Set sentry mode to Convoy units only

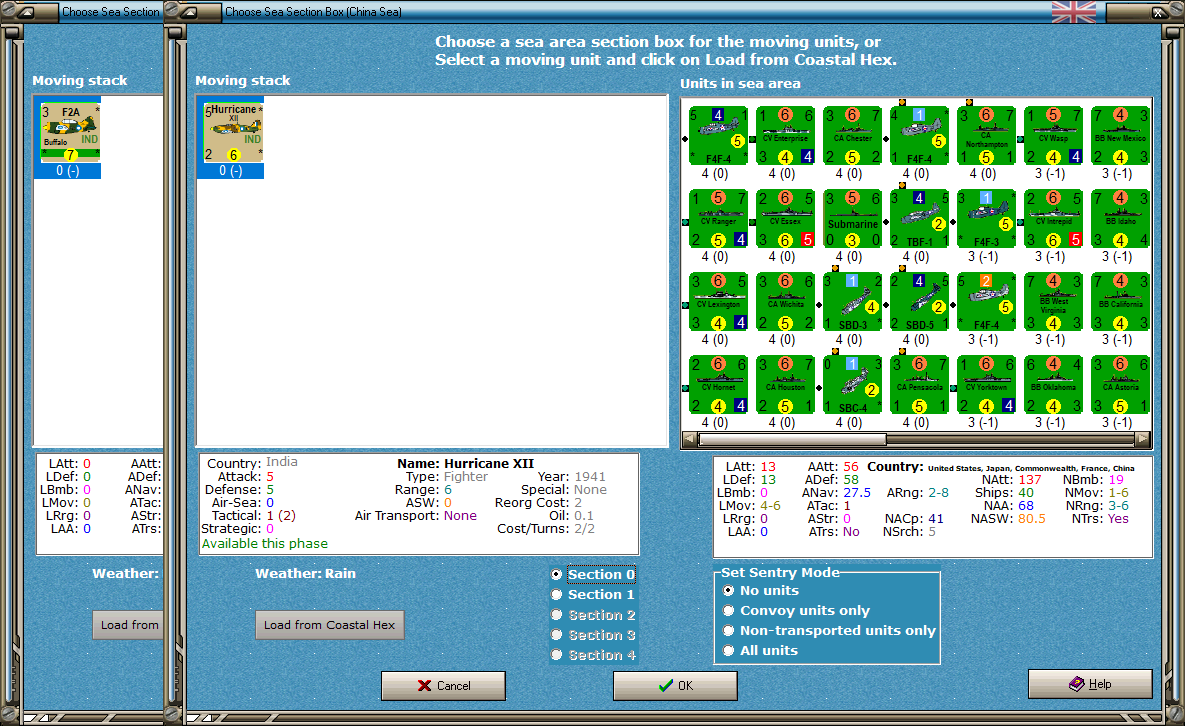797,610
